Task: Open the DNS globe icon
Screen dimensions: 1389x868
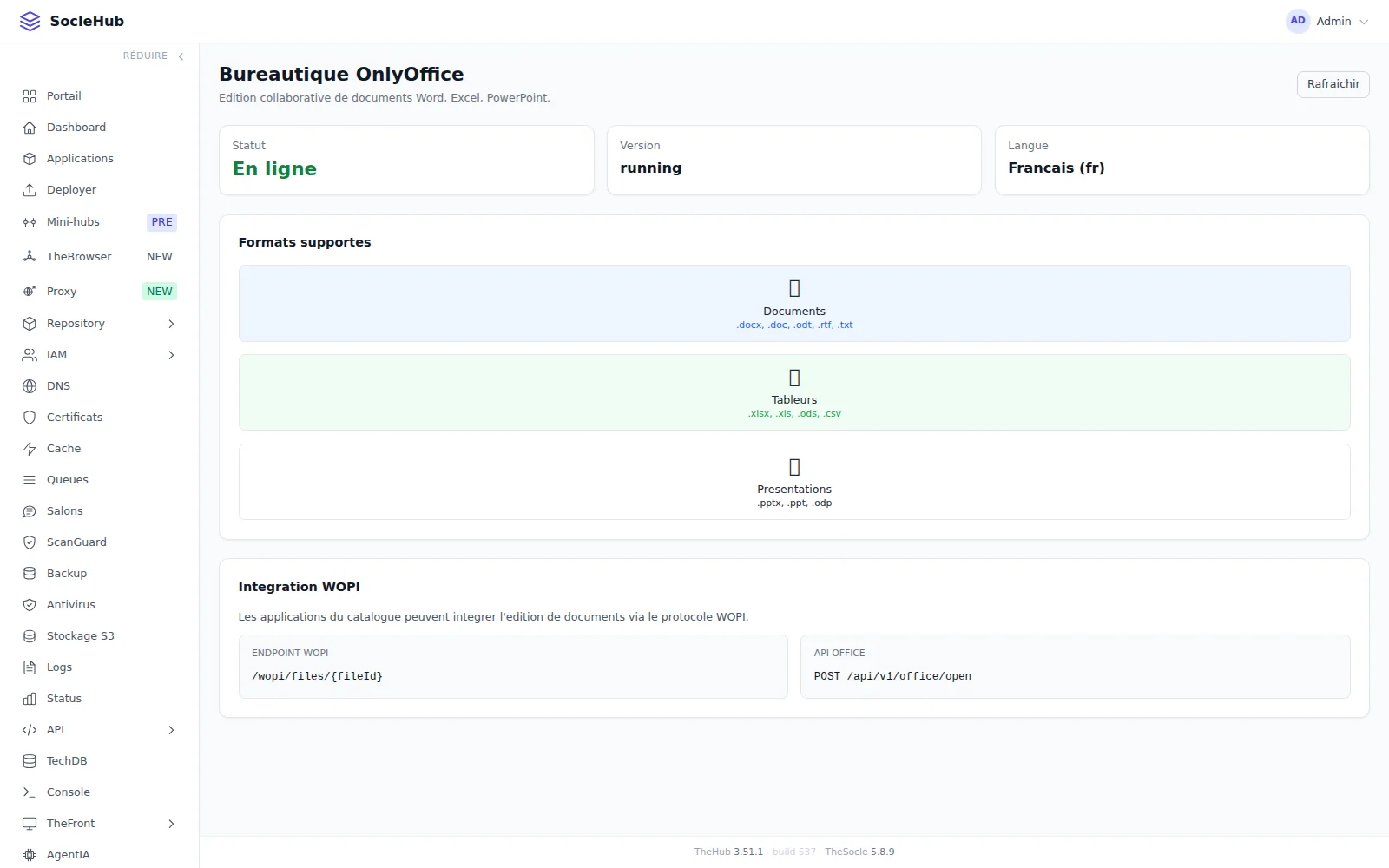Action: coord(30,386)
